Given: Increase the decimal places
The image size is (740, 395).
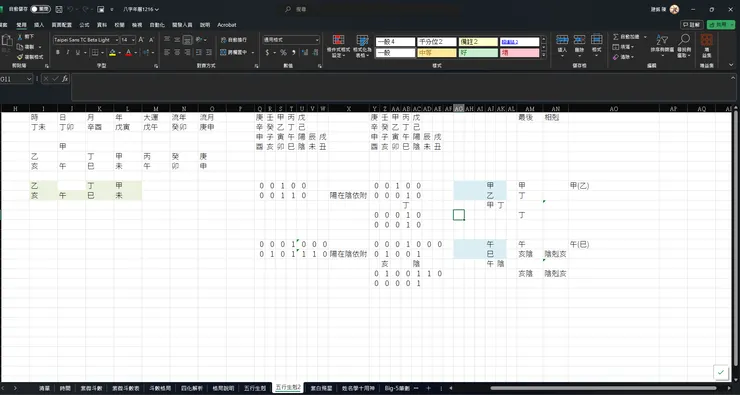Looking at the screenshot, I should [x=304, y=52].
